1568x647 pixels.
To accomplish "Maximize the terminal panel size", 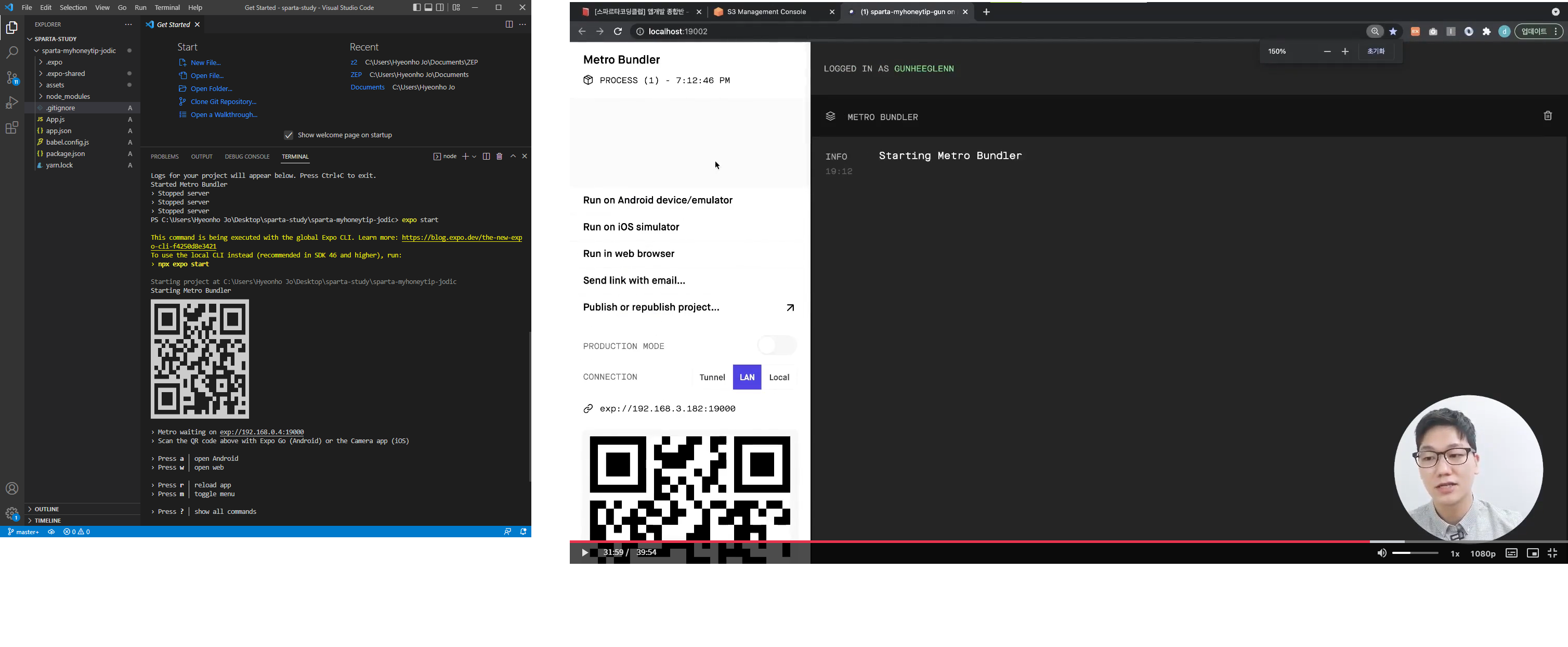I will (513, 157).
